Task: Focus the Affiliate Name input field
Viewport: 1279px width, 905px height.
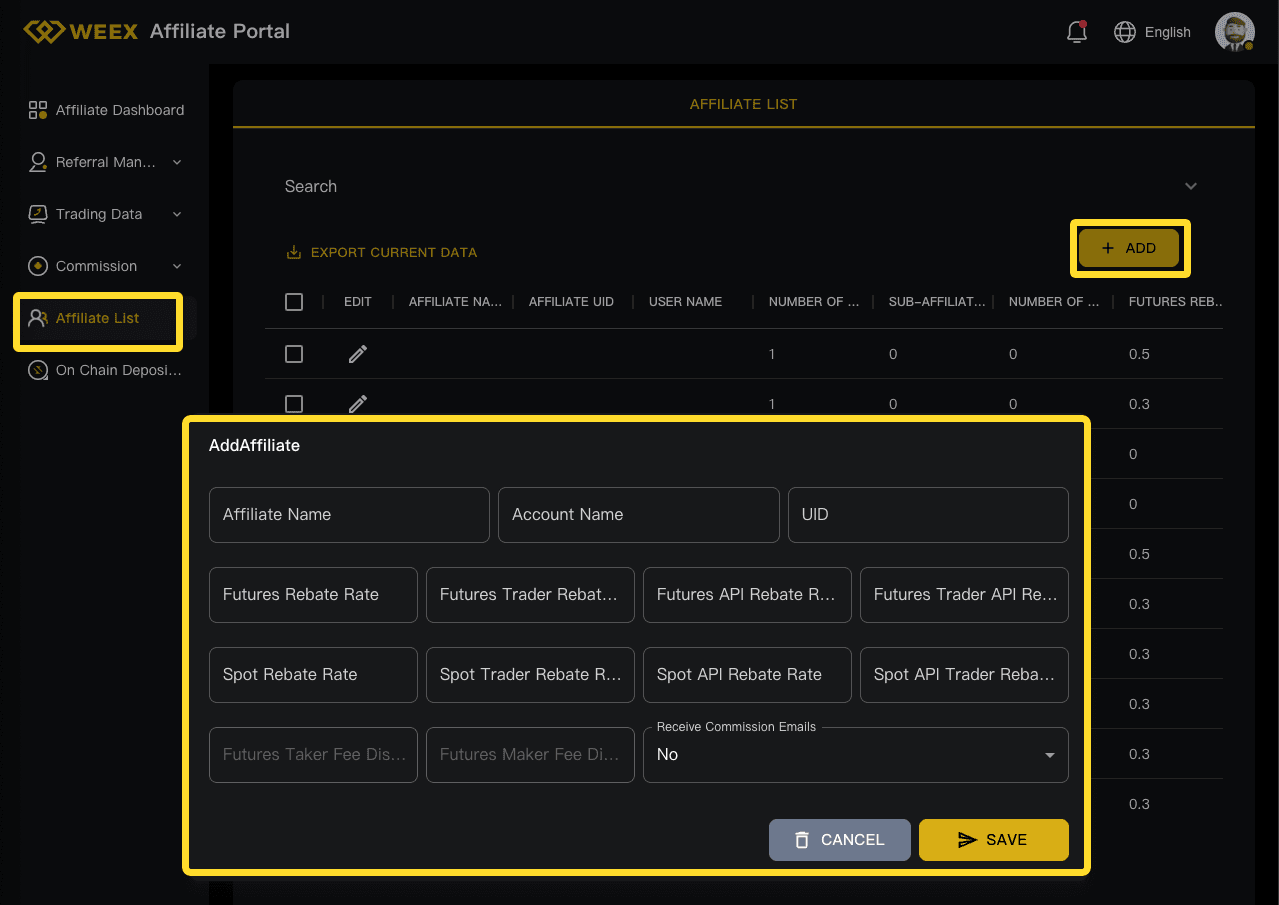Action: pyautogui.click(x=349, y=515)
